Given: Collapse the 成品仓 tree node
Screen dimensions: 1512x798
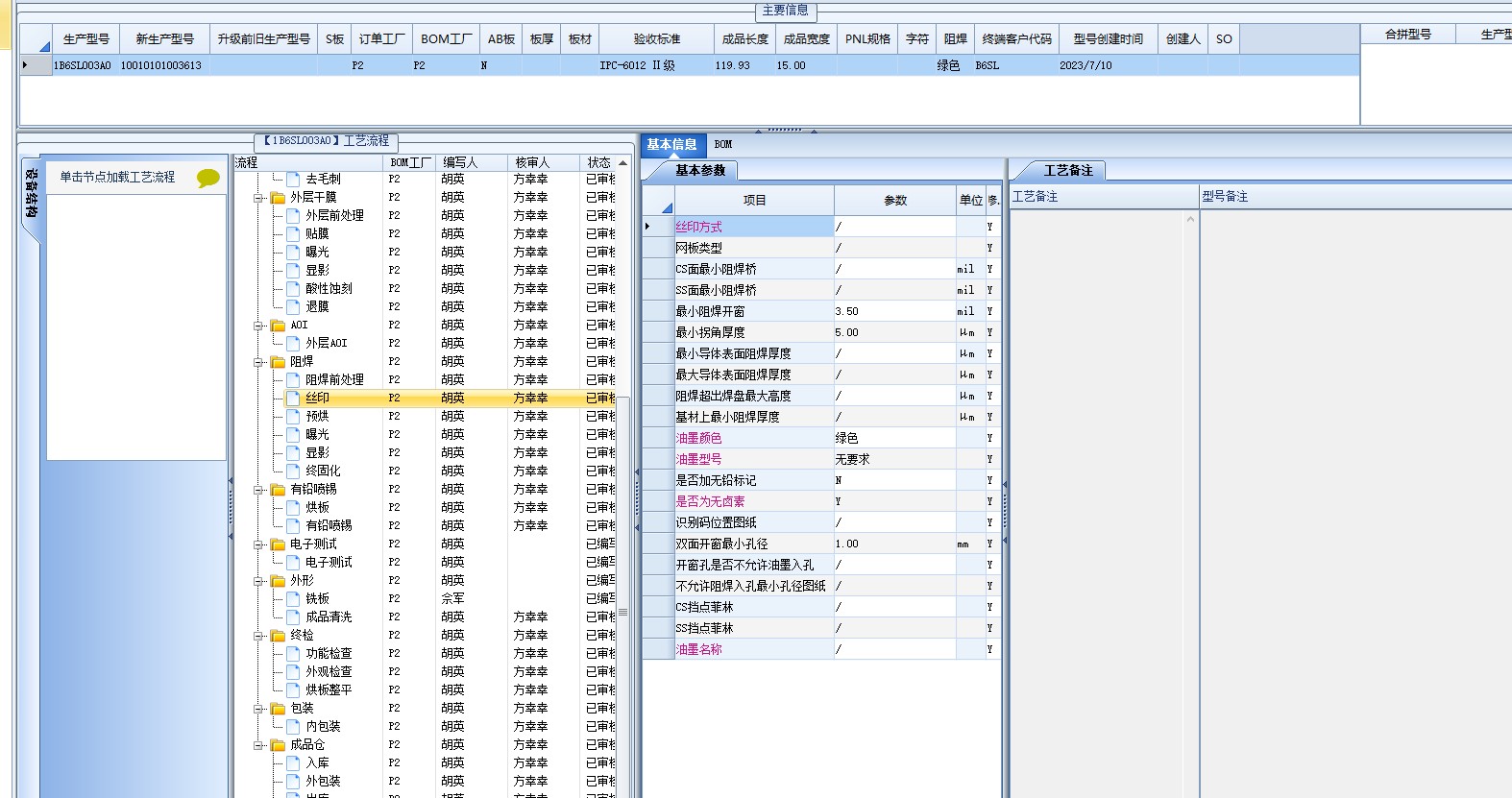Looking at the screenshot, I should pyautogui.click(x=258, y=745).
